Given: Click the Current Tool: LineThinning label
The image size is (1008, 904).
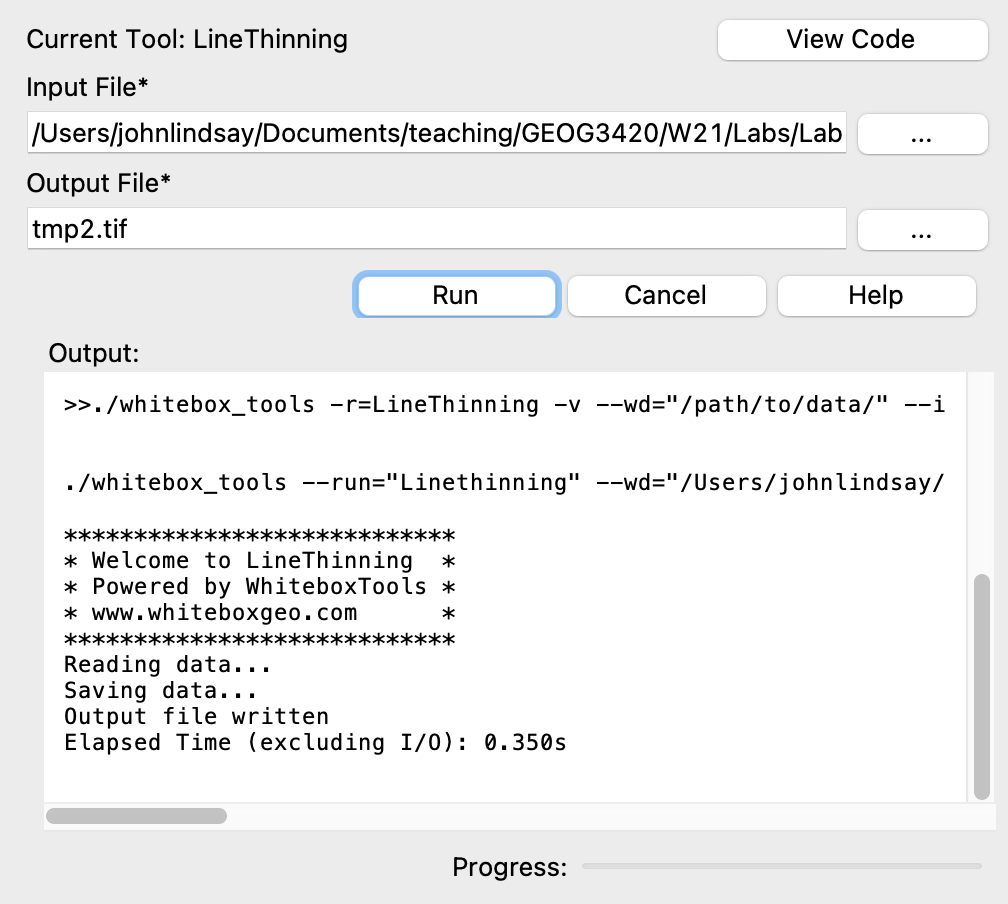Looking at the screenshot, I should point(187,39).
